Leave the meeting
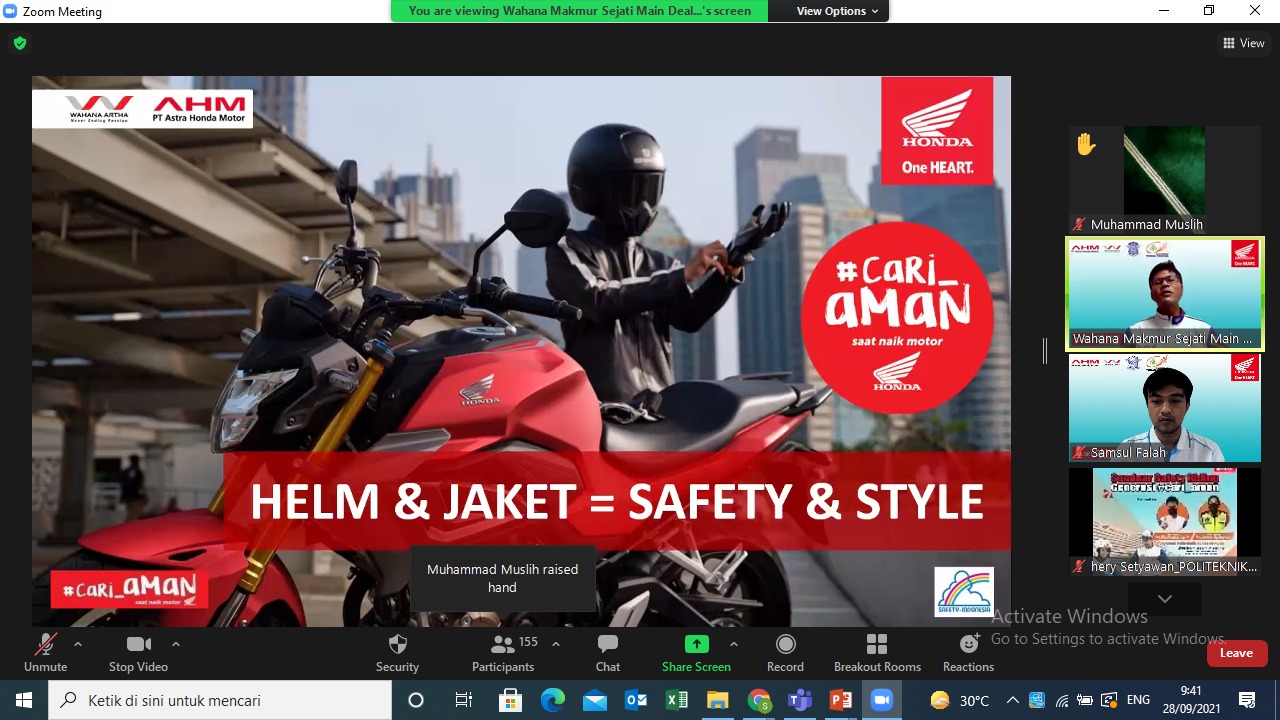The width and height of the screenshot is (1280, 720). [x=1236, y=653]
